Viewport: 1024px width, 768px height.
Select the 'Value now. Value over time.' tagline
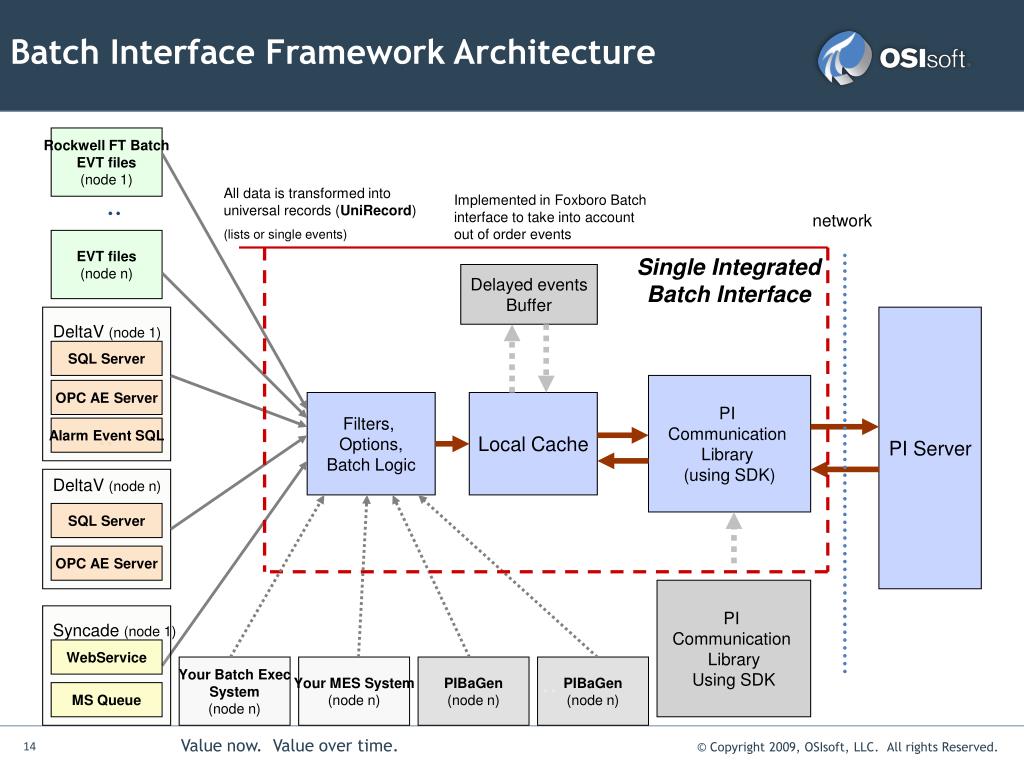(289, 745)
